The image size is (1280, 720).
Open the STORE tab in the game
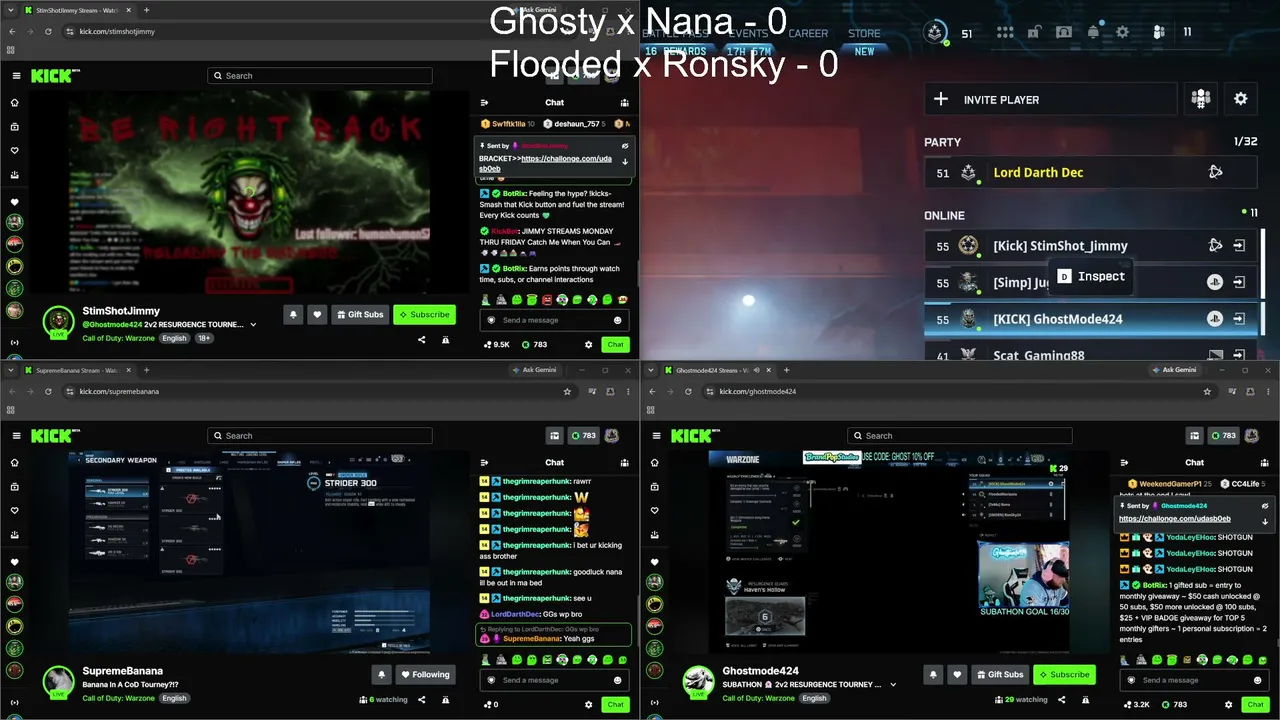coord(864,33)
